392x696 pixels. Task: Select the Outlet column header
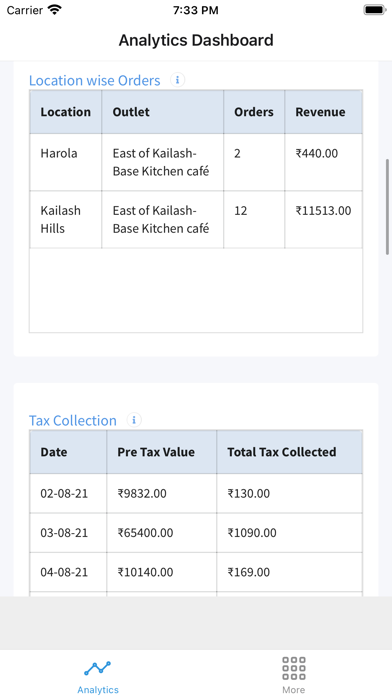pyautogui.click(x=162, y=112)
